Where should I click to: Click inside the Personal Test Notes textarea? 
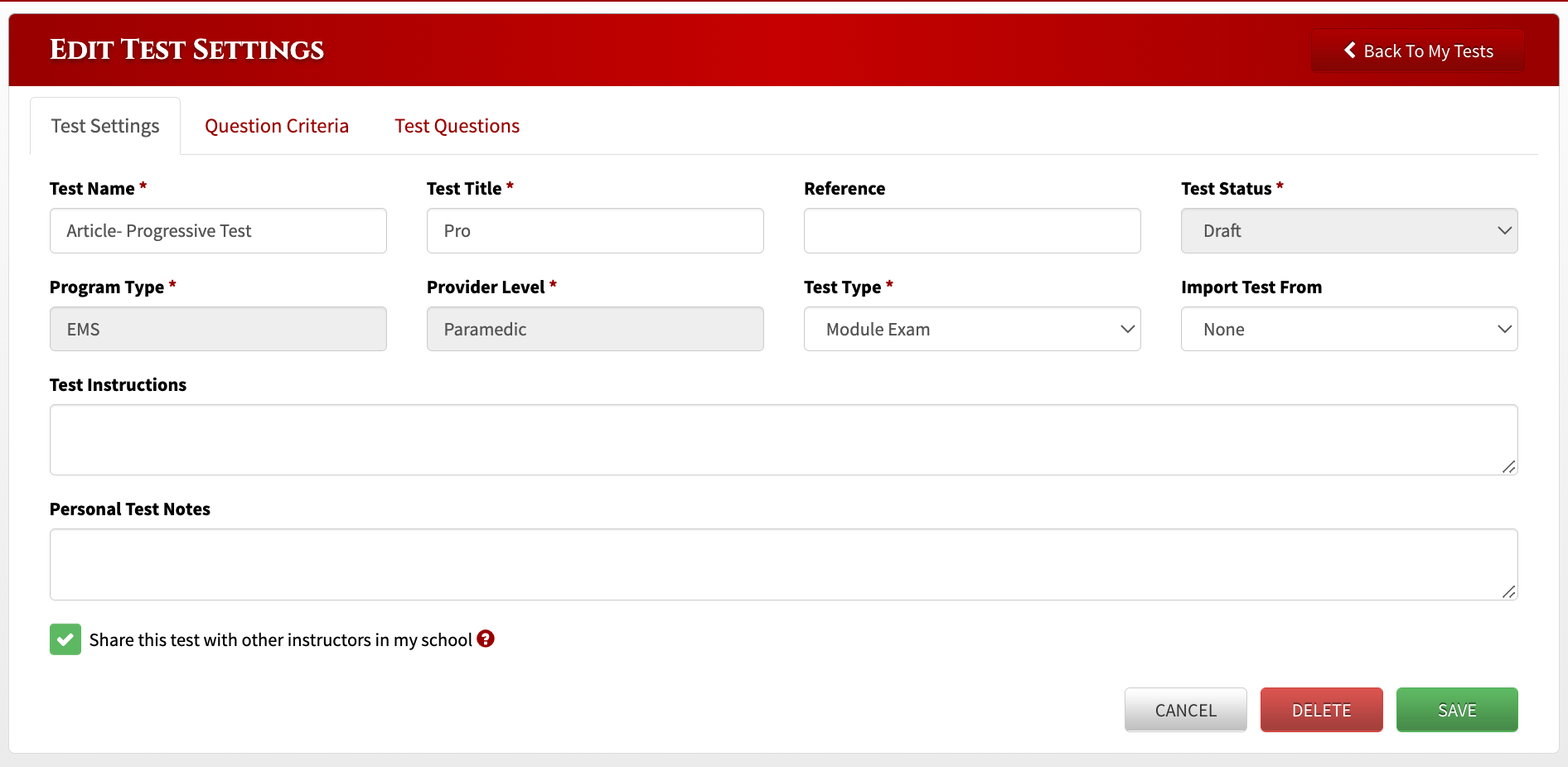click(783, 564)
